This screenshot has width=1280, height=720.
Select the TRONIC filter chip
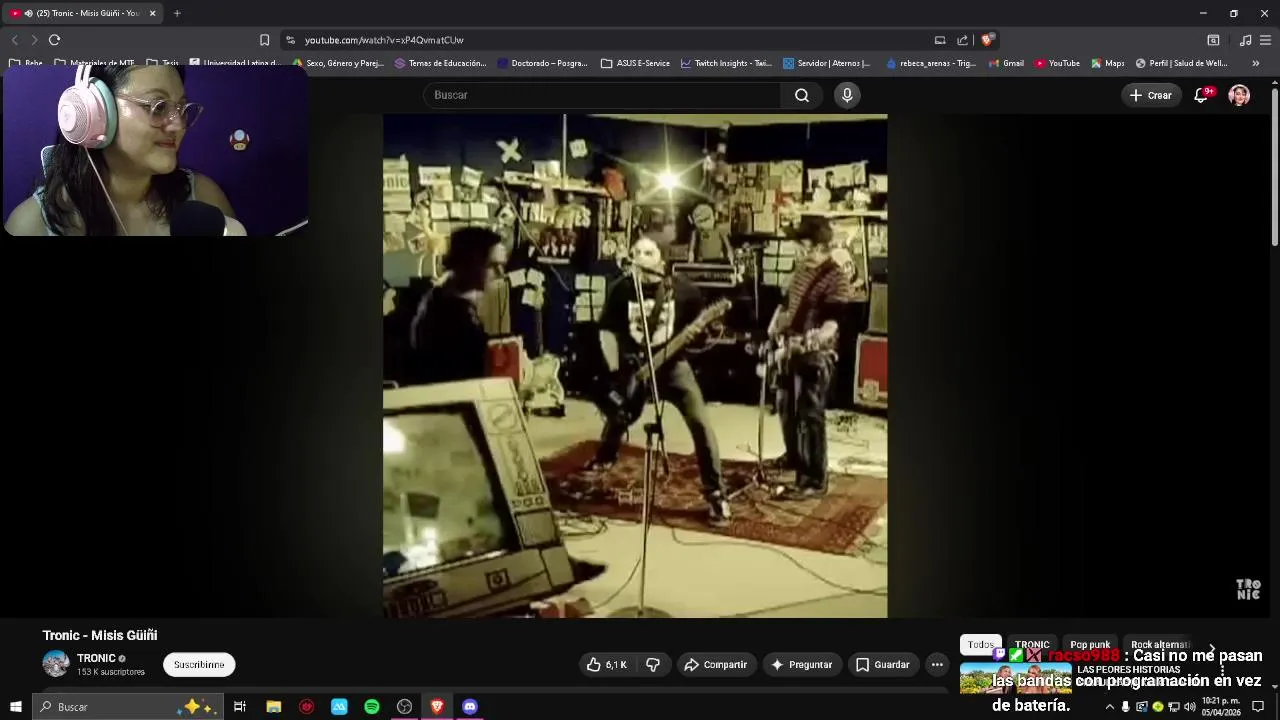[1032, 645]
